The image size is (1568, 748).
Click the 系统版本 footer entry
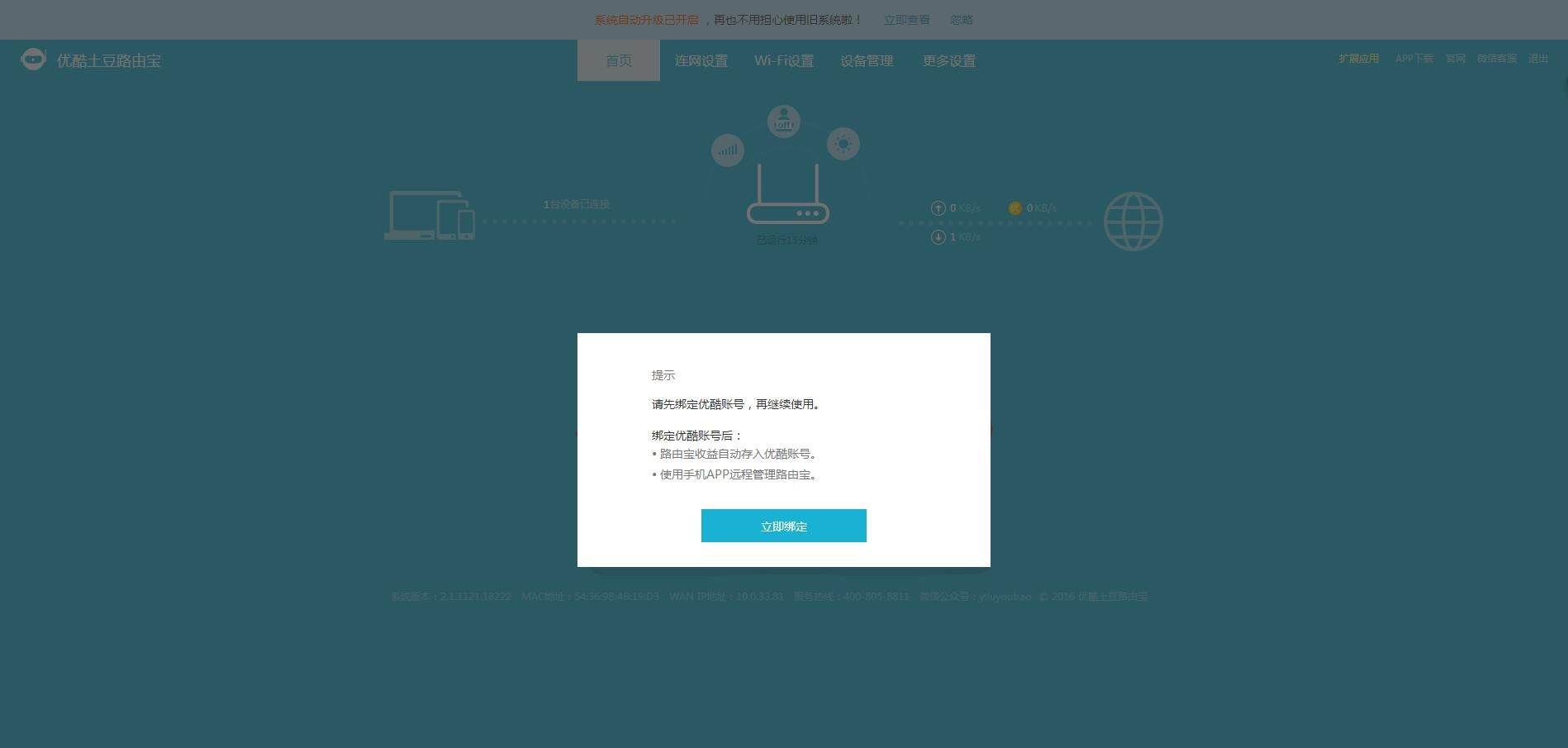(x=451, y=597)
